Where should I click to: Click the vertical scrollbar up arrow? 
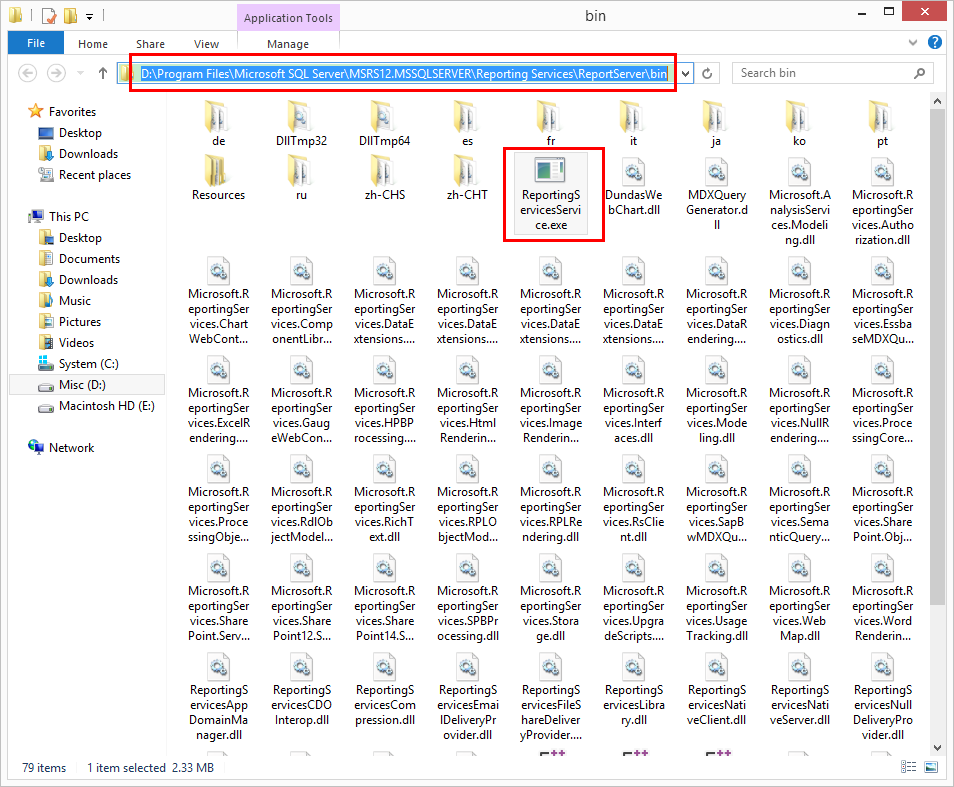(937, 101)
